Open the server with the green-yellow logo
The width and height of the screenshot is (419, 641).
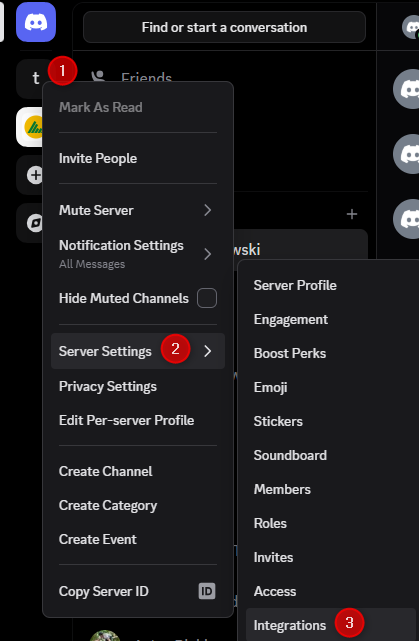point(29,127)
